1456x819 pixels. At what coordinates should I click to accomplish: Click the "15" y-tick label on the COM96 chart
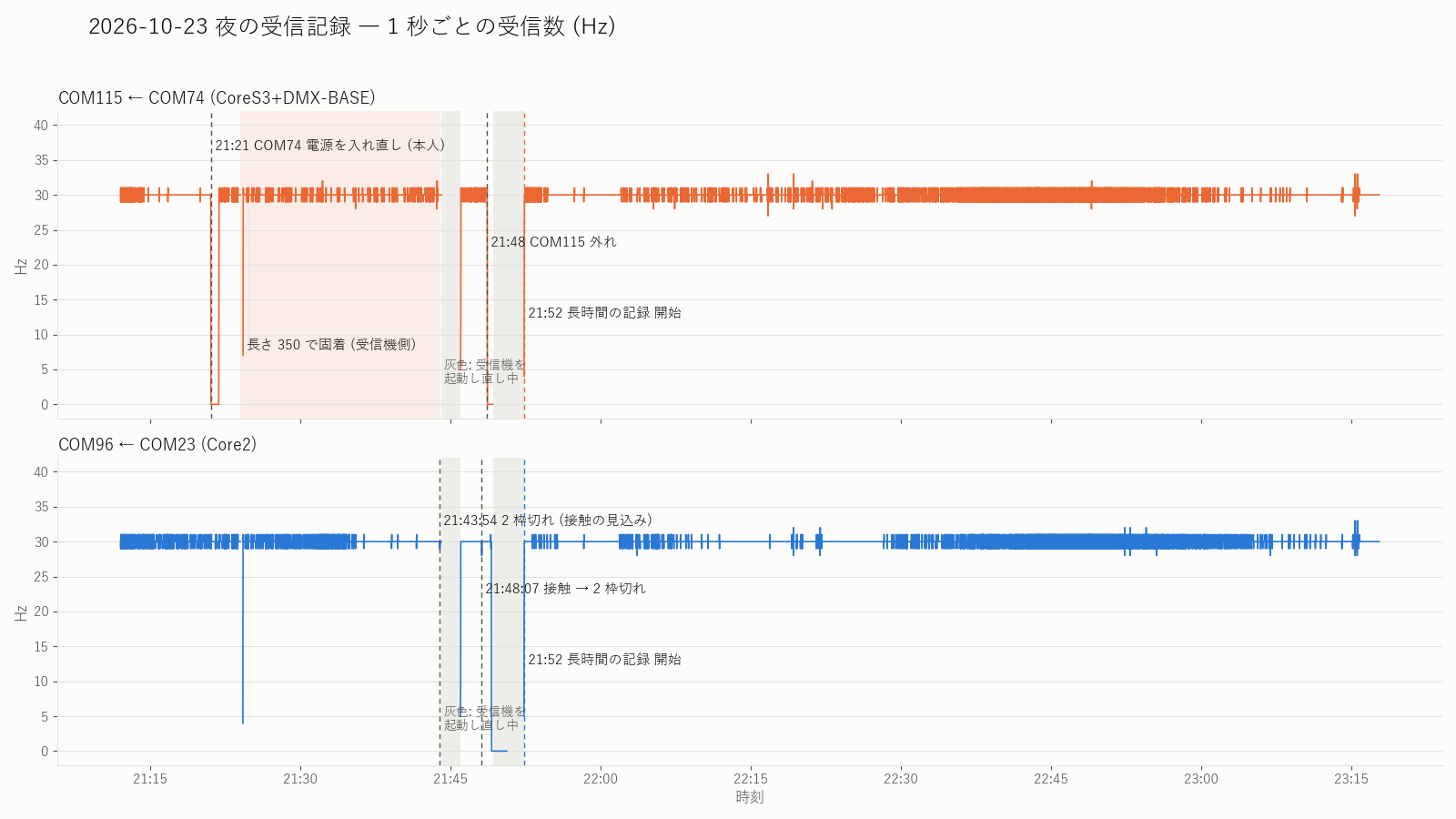click(41, 646)
